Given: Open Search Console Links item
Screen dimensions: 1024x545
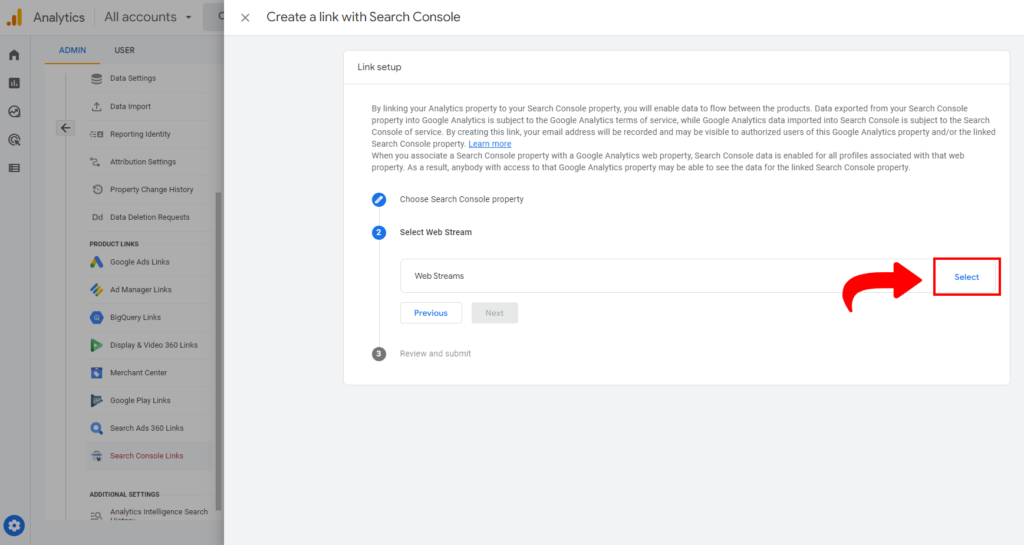Looking at the screenshot, I should 149,456.
